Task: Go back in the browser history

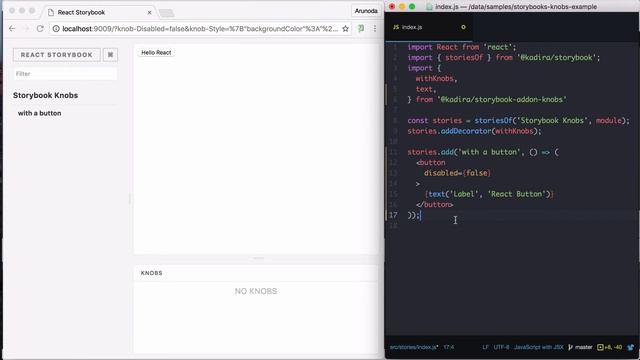Action: [12, 29]
